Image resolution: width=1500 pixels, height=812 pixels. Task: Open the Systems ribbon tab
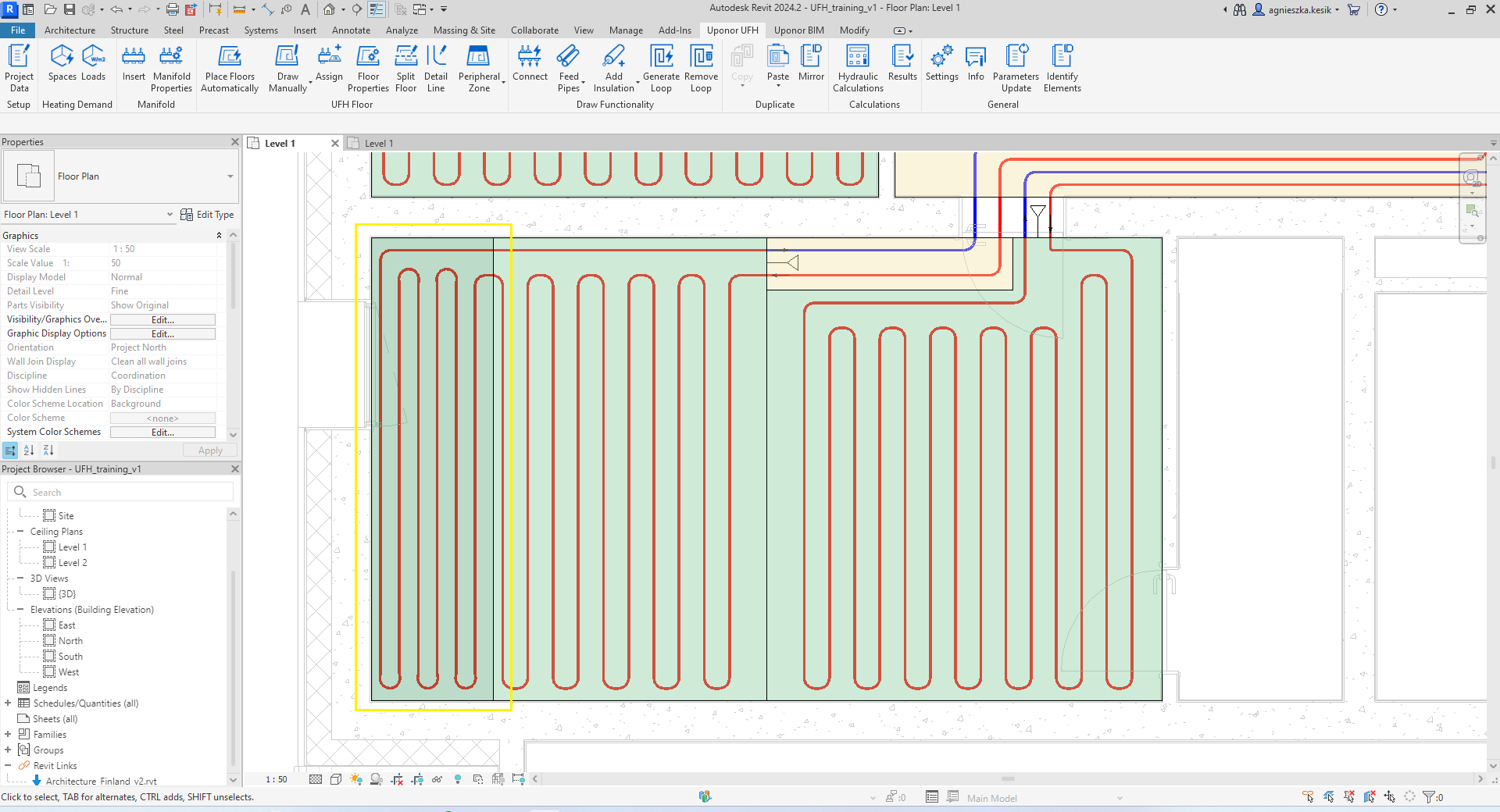tap(261, 30)
